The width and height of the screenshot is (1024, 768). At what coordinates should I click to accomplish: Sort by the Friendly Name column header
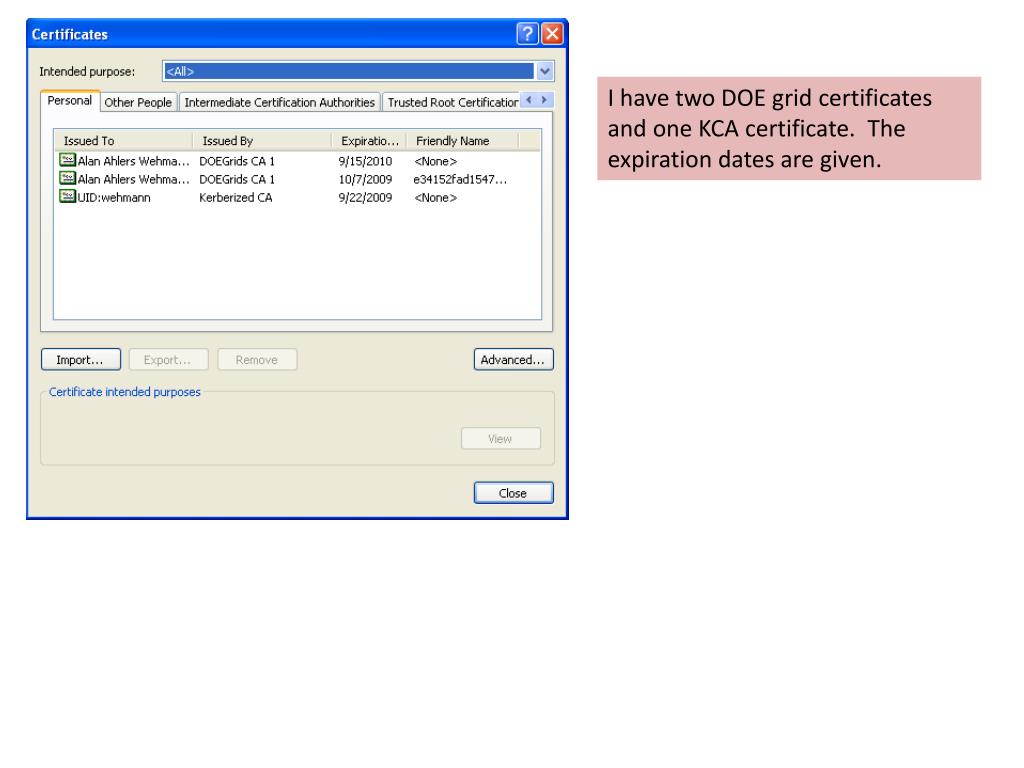462,141
